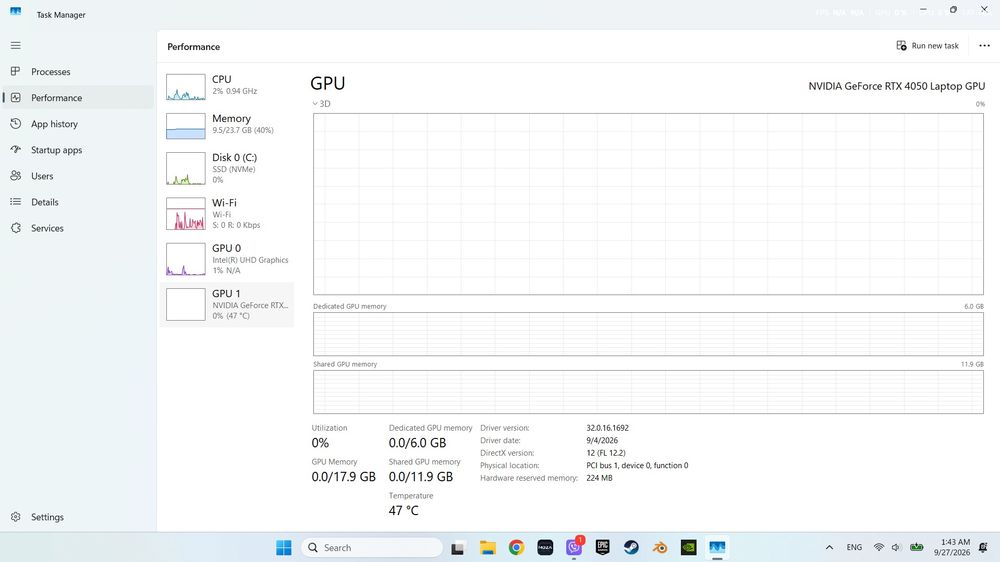Click the Shared GPU memory graph
This screenshot has width=1000, height=562.
click(x=648, y=392)
